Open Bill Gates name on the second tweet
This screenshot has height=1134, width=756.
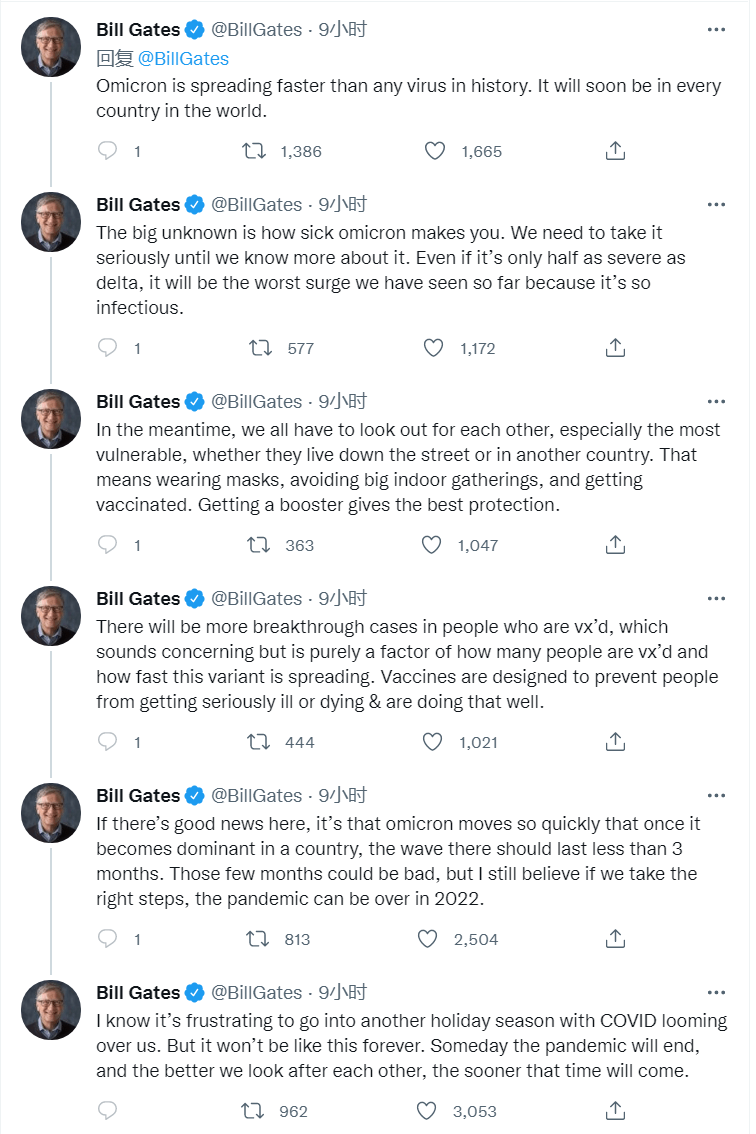pyautogui.click(x=138, y=205)
